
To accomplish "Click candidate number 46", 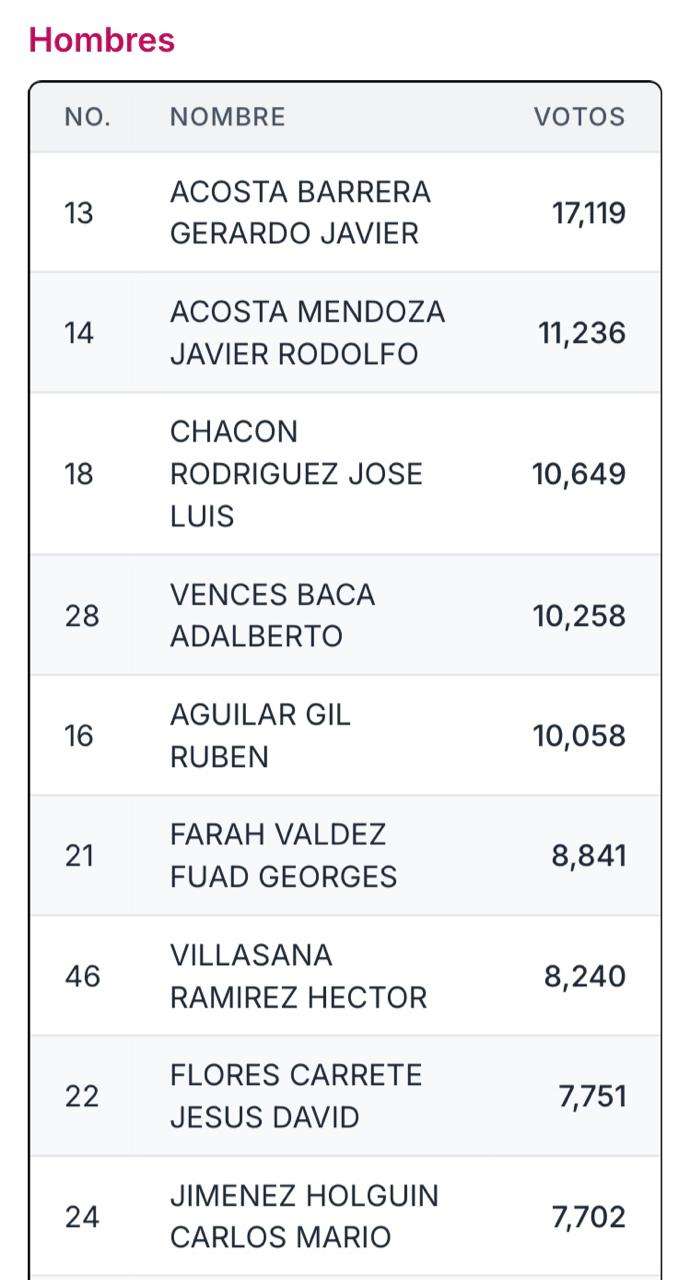I will 82,976.
